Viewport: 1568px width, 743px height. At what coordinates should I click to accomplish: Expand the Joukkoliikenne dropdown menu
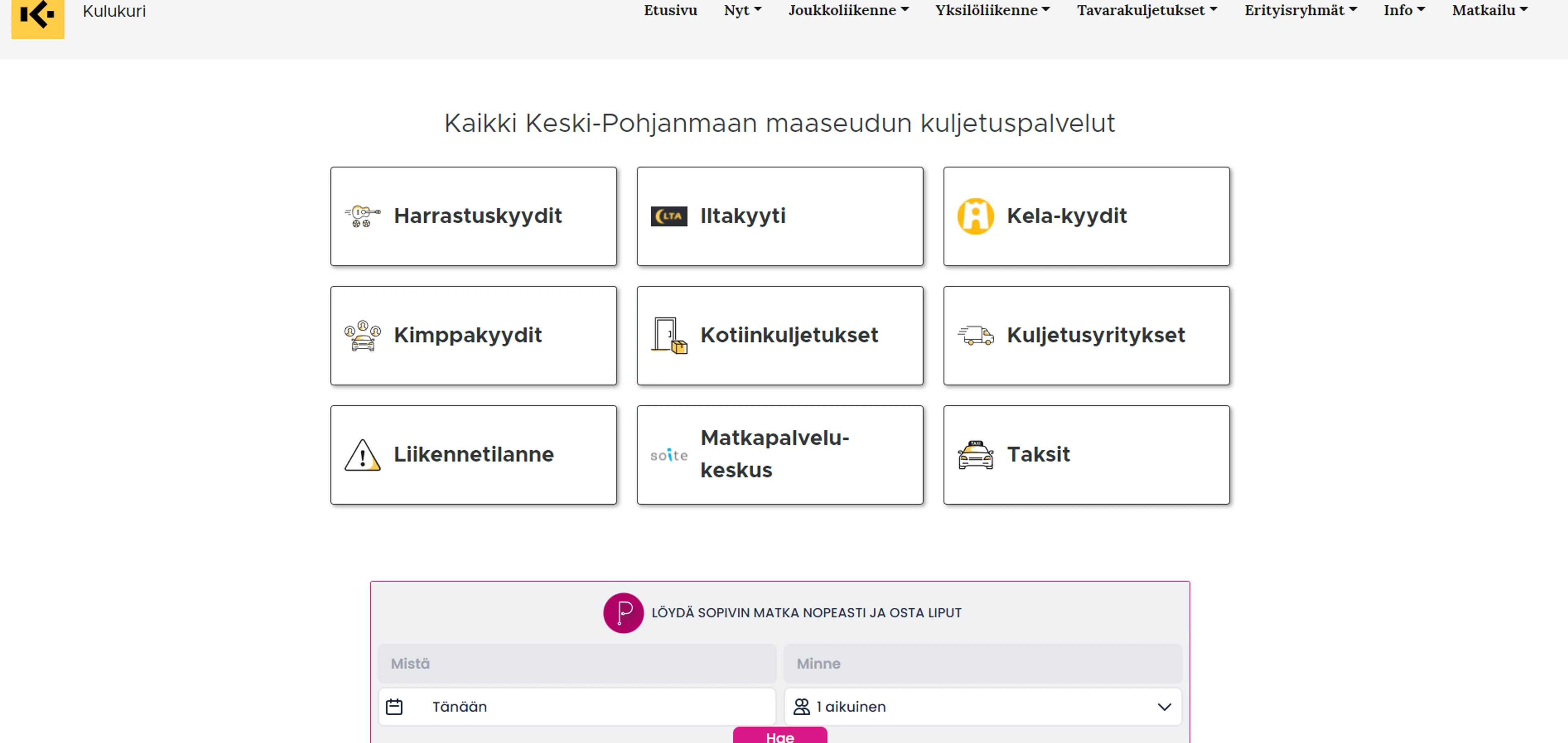(849, 10)
